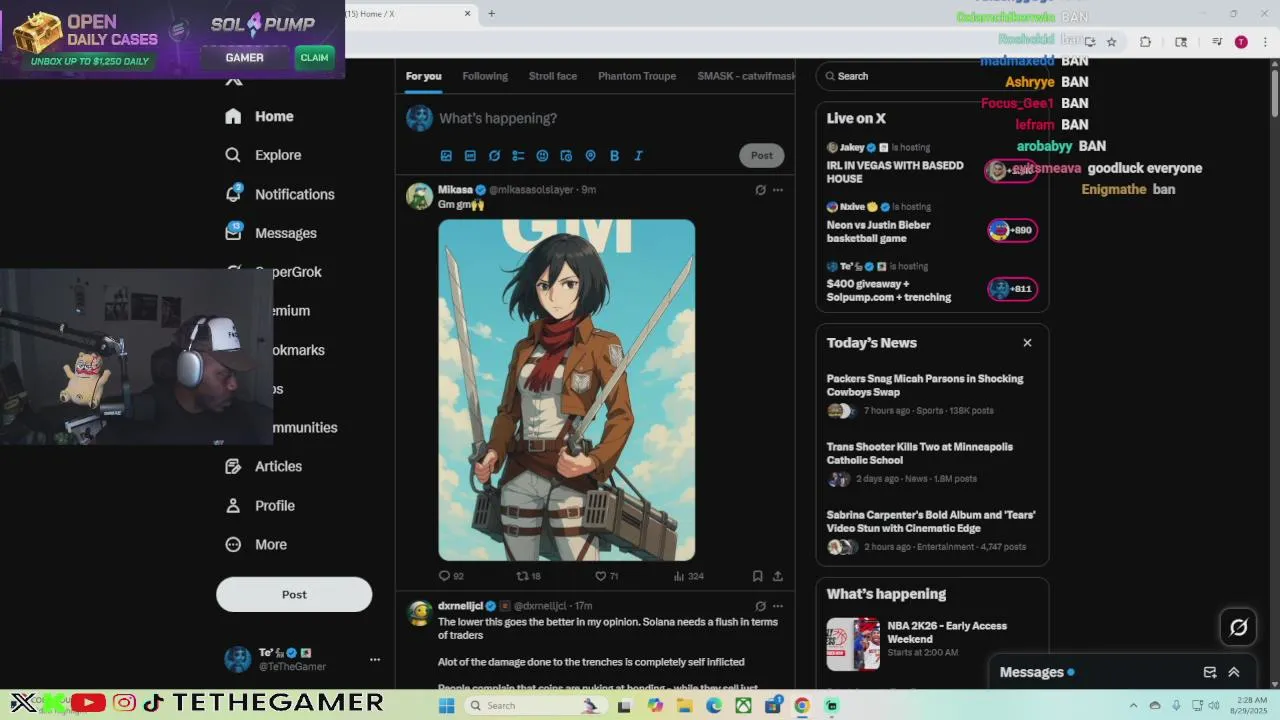Viewport: 1280px width, 720px height.
Task: Add a poll in the composer
Action: [518, 156]
